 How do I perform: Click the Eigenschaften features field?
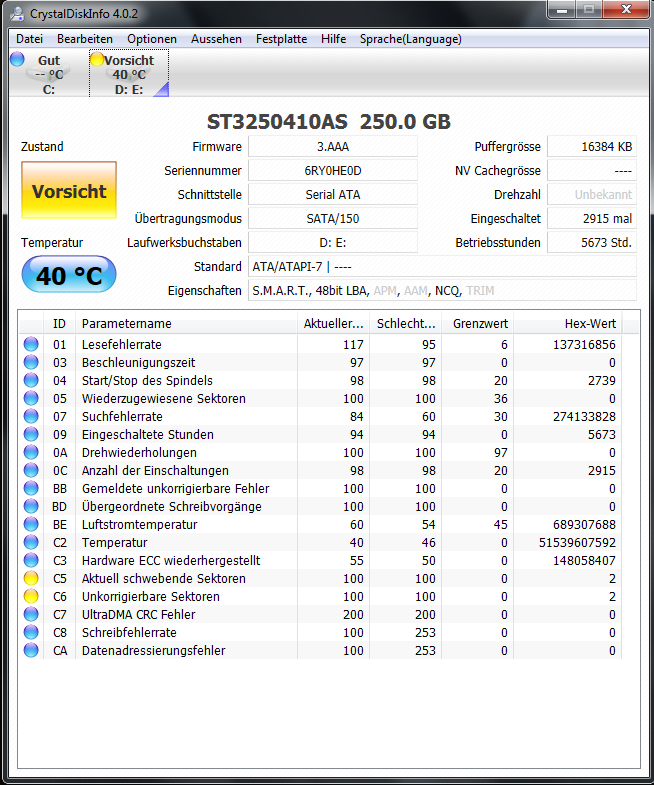click(x=443, y=291)
